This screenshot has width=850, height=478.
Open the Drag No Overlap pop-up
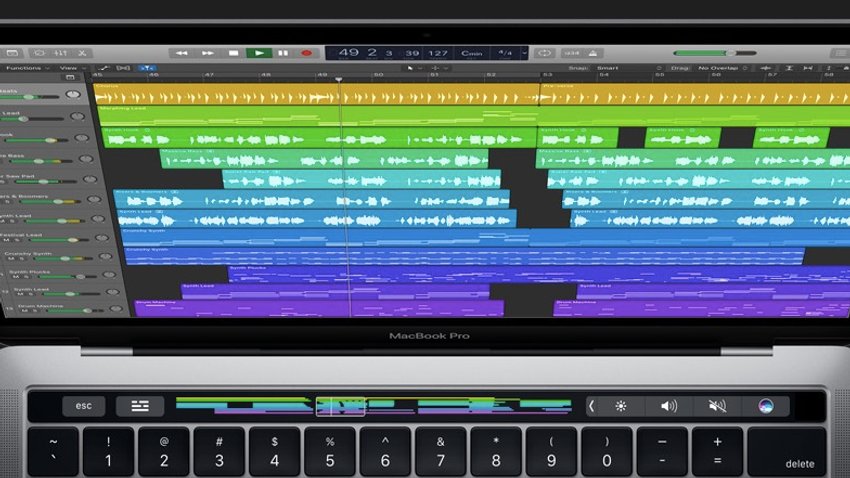pos(721,68)
